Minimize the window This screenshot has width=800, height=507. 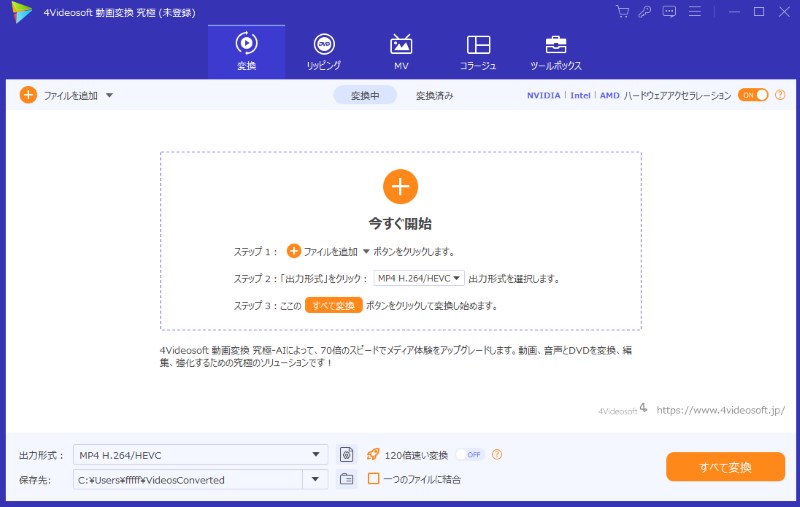[x=734, y=12]
